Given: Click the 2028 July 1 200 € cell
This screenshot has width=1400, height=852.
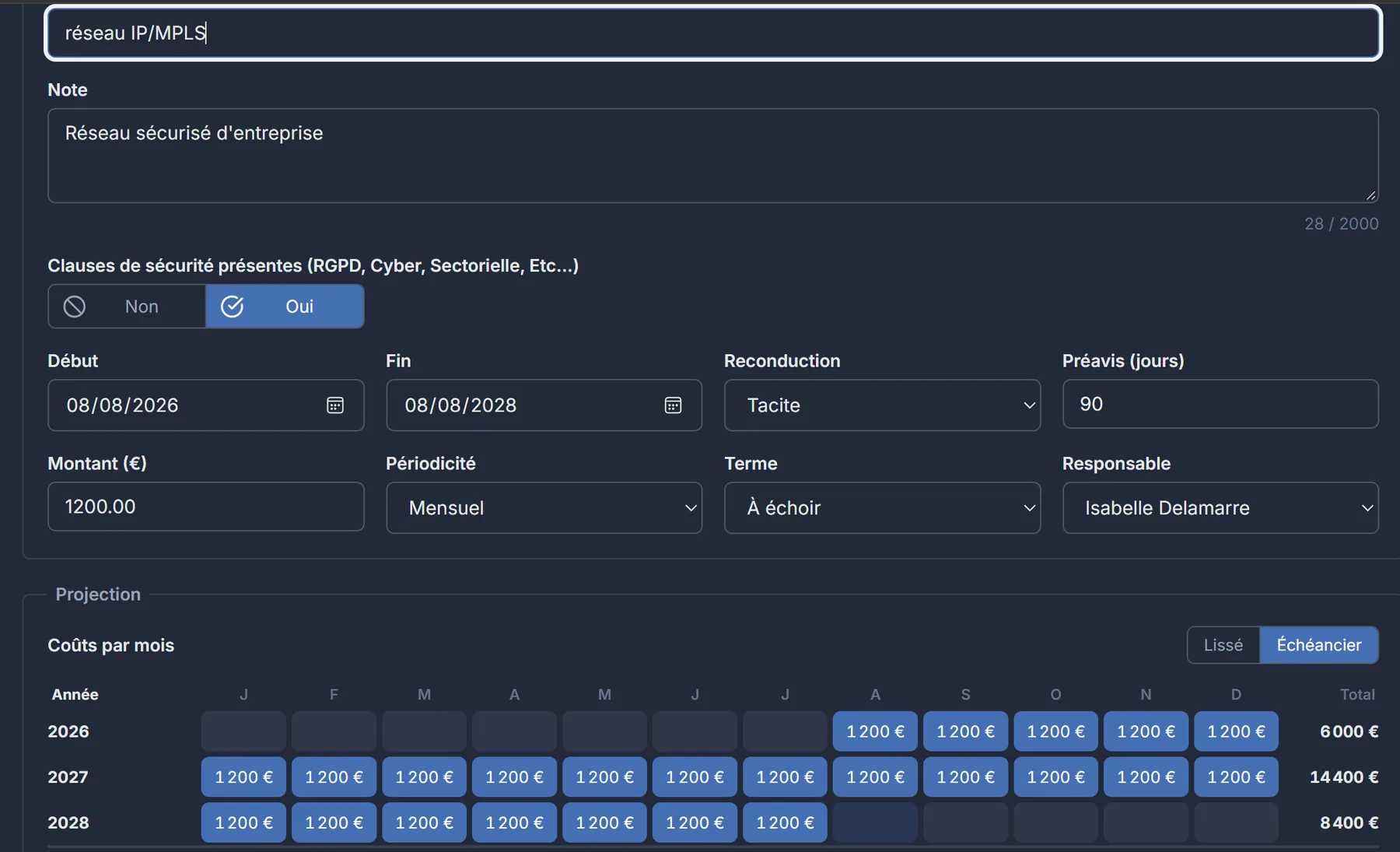Looking at the screenshot, I should click(785, 822).
